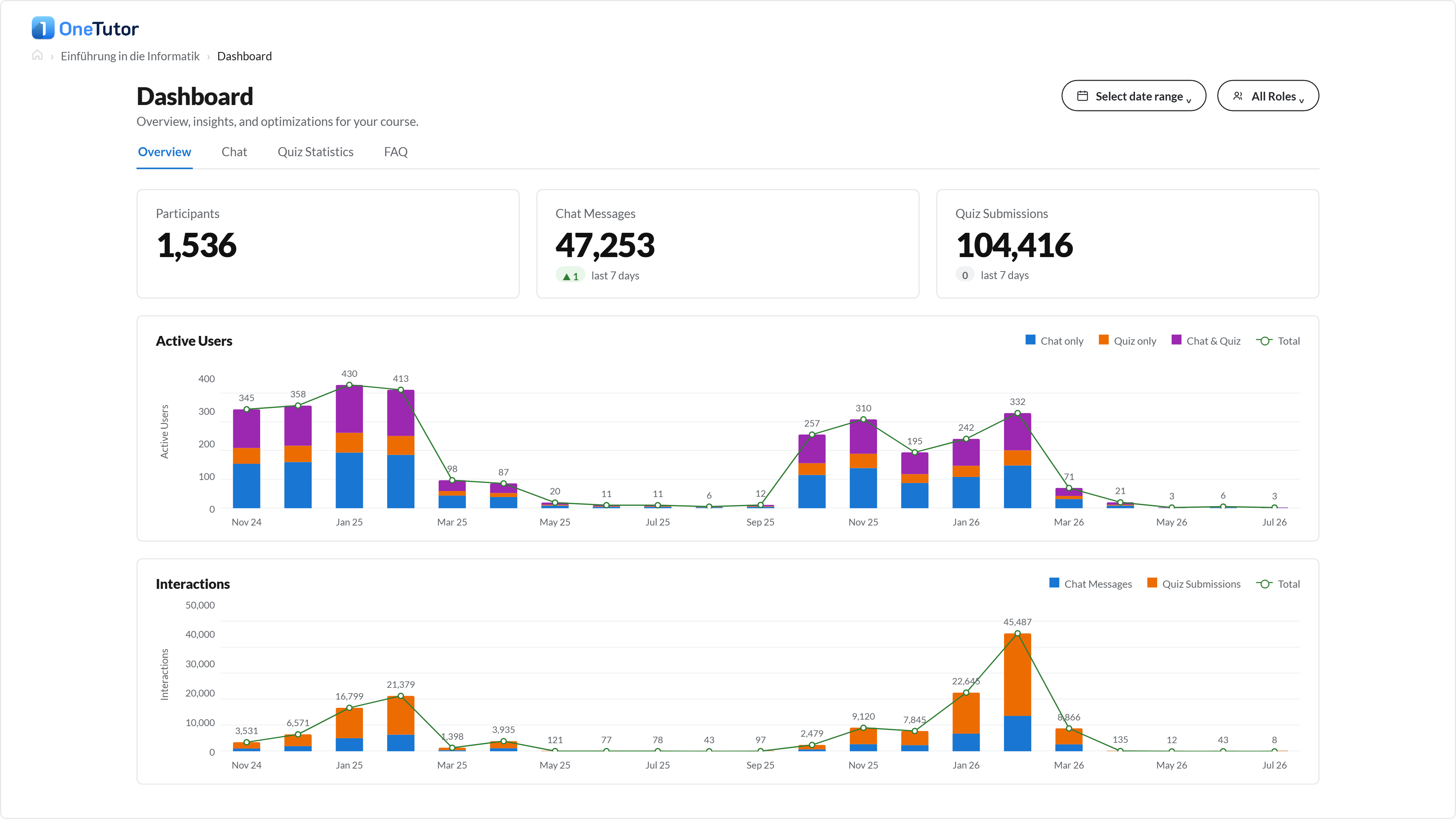Toggle Total legend in Interactions chart

click(1277, 584)
